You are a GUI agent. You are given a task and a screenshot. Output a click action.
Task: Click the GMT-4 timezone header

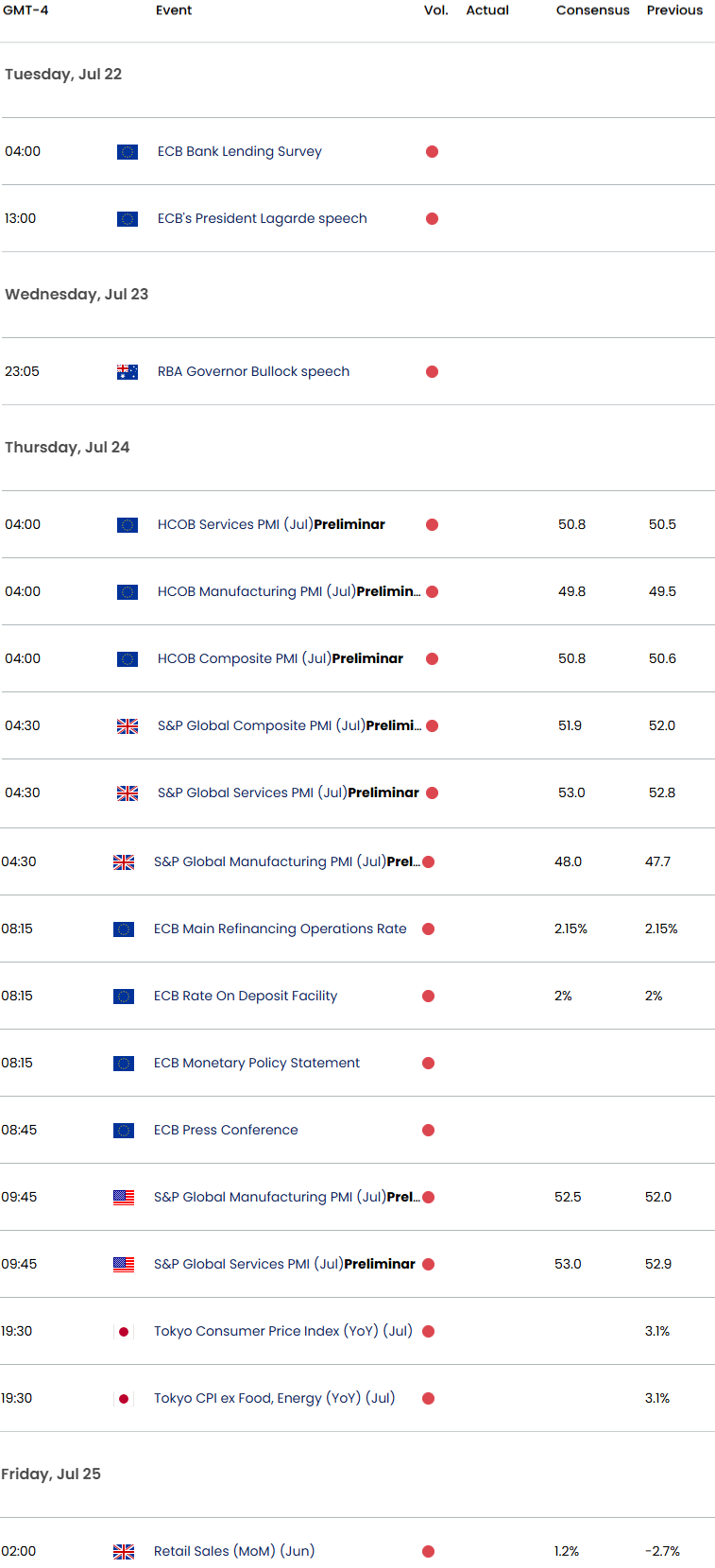tap(26, 10)
